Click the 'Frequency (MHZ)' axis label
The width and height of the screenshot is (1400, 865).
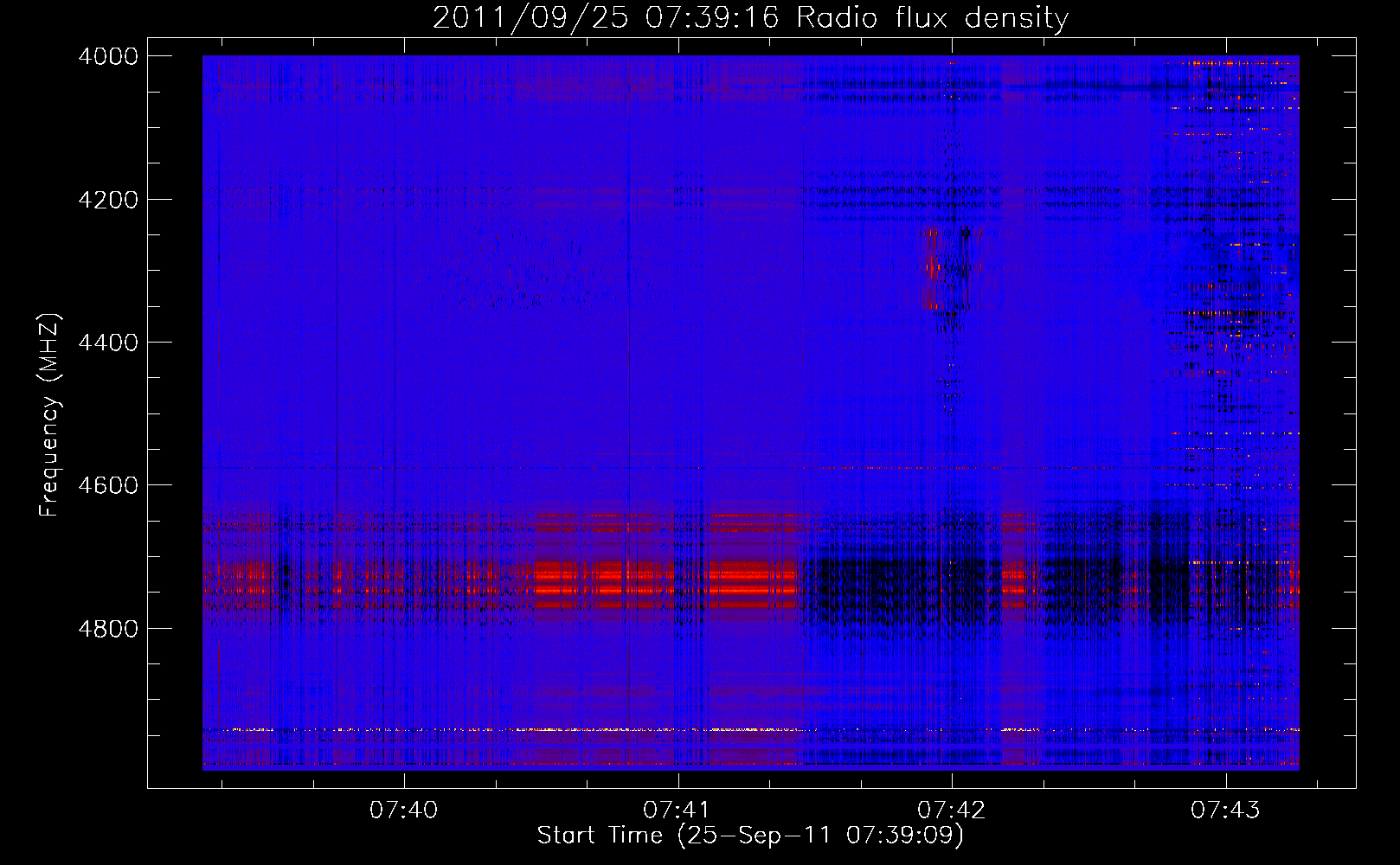[x=49, y=415]
